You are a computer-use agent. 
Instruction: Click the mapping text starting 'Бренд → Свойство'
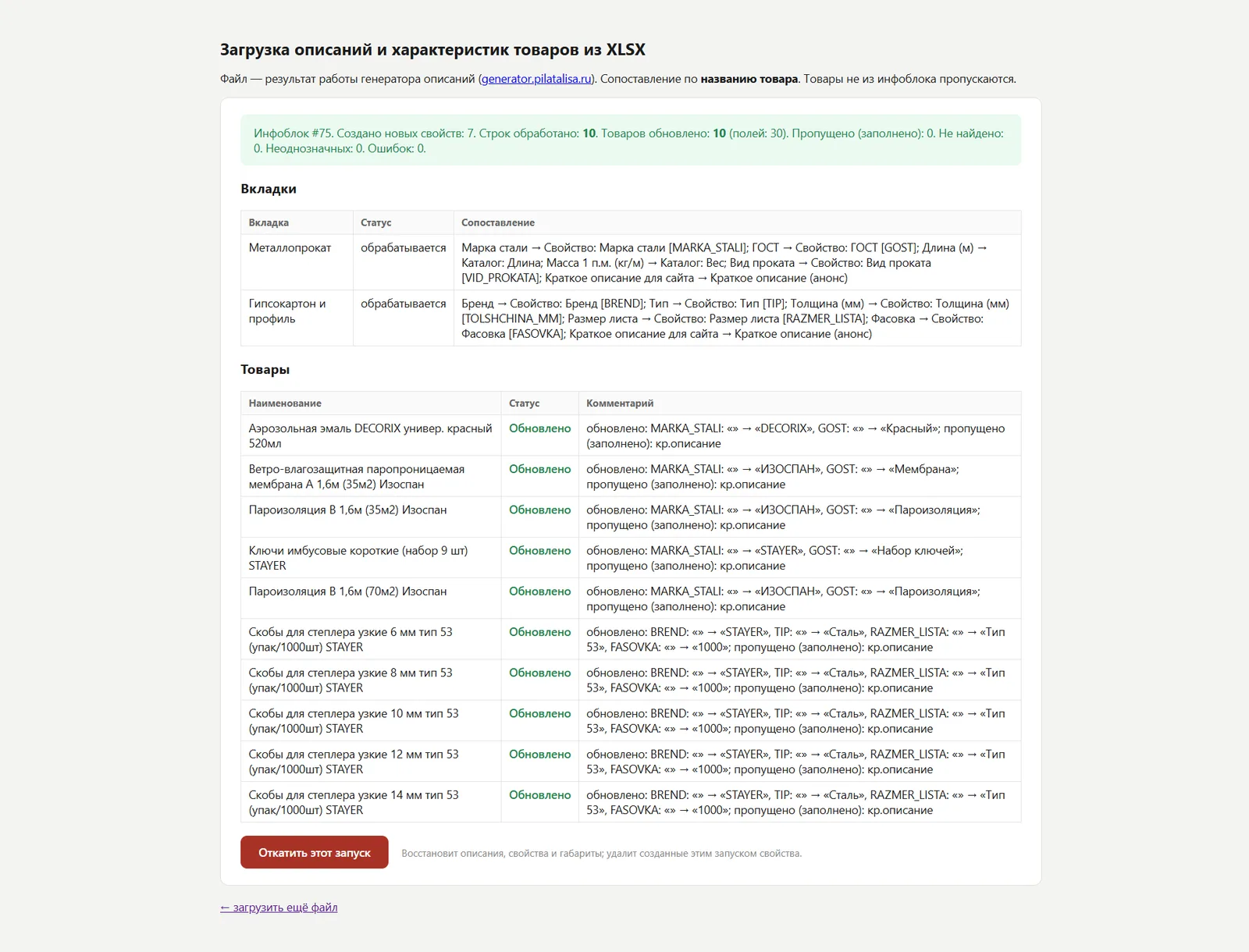(x=735, y=318)
